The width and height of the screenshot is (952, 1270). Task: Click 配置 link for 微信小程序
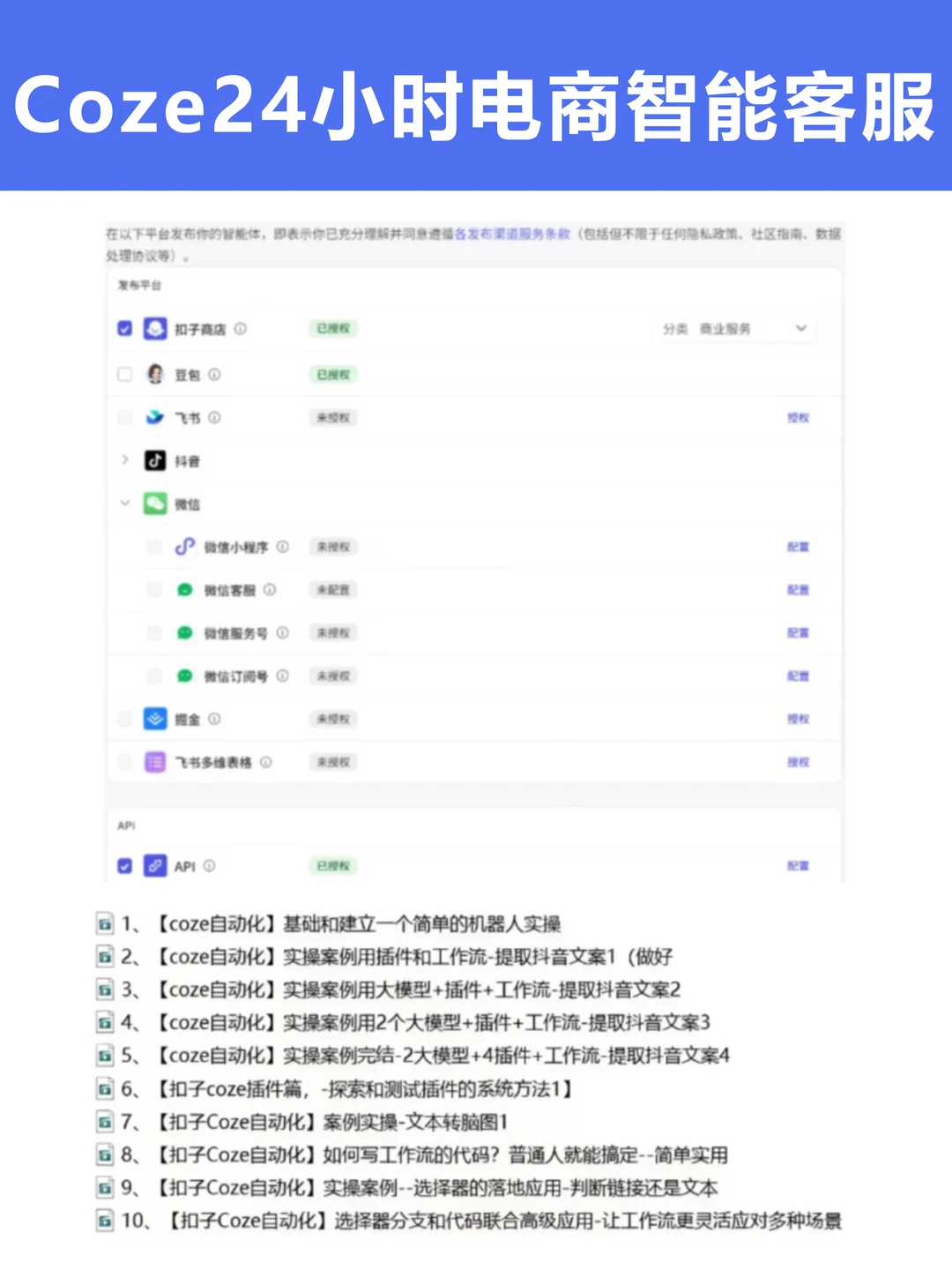coord(799,547)
